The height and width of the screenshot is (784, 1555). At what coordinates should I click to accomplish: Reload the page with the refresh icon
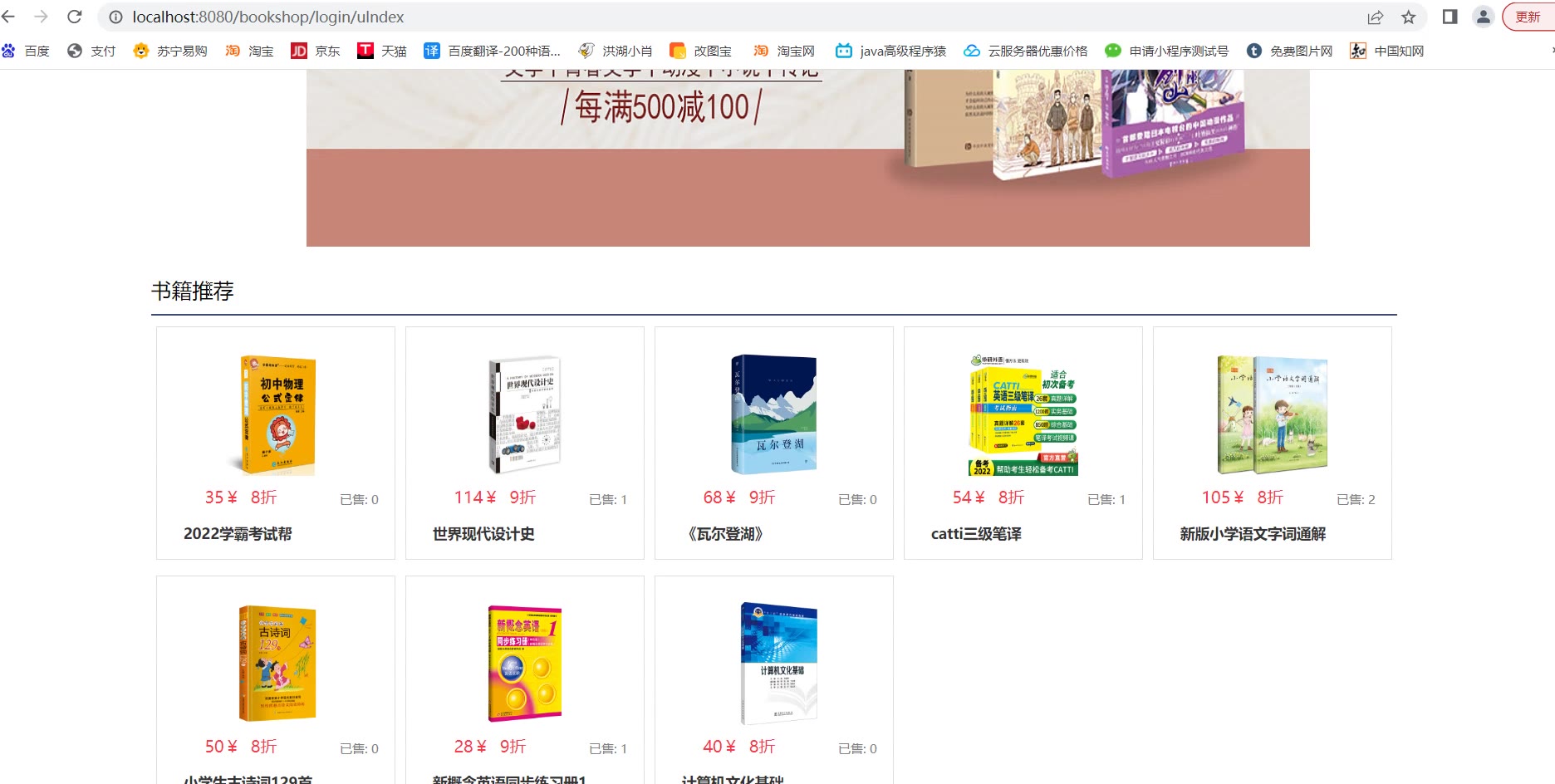[x=75, y=17]
